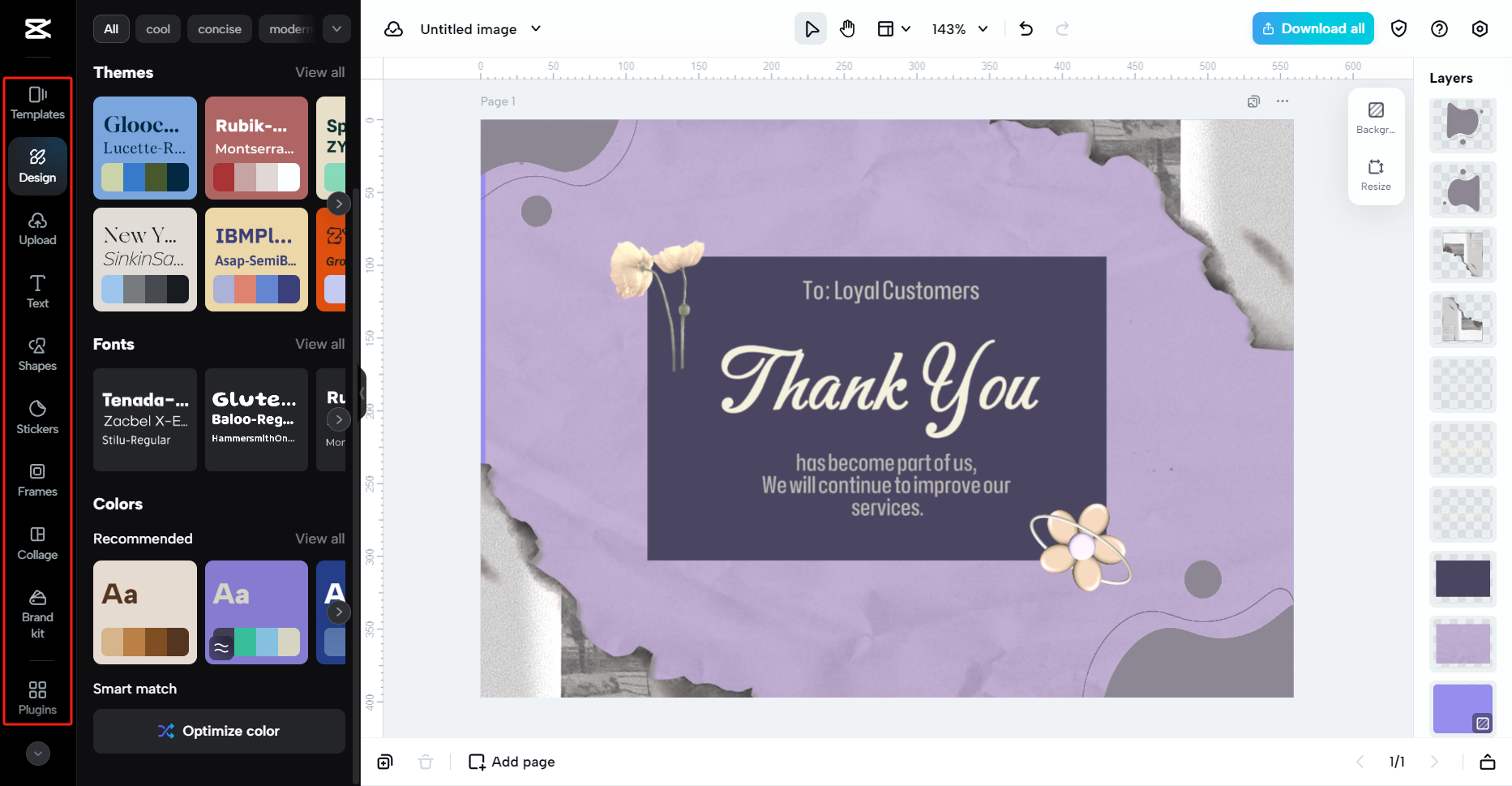The height and width of the screenshot is (786, 1512).
Task: Select the 'cool' theme filter
Action: pos(157,28)
